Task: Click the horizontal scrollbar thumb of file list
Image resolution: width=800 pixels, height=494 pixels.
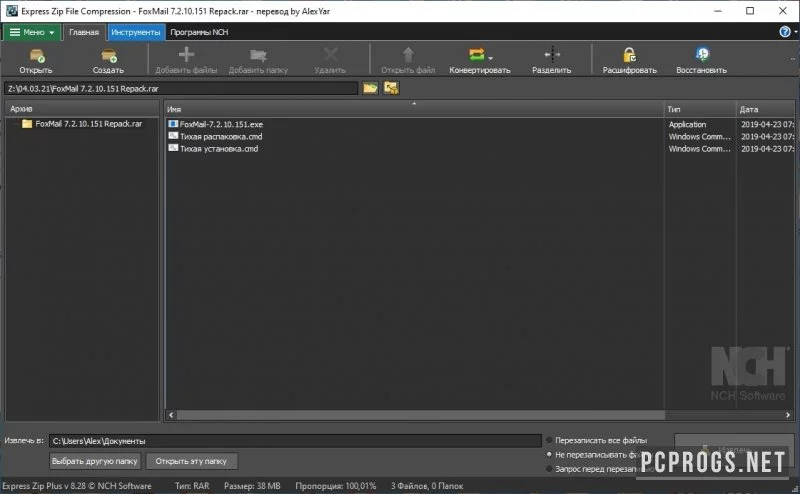Action: tap(420, 415)
